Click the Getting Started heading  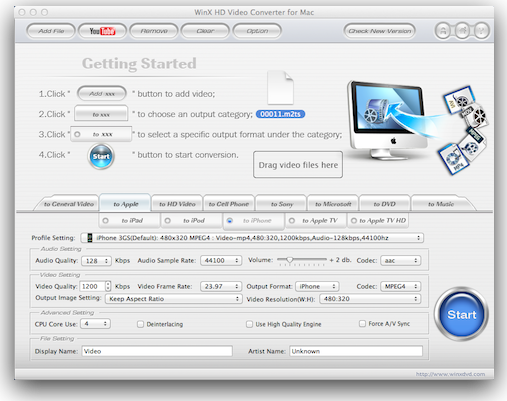pyautogui.click(x=139, y=63)
